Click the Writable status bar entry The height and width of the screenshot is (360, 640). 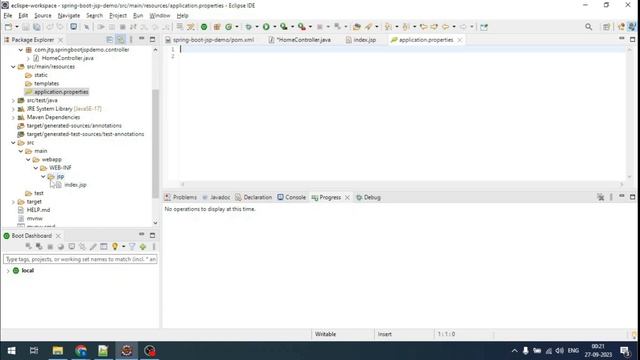[325, 334]
